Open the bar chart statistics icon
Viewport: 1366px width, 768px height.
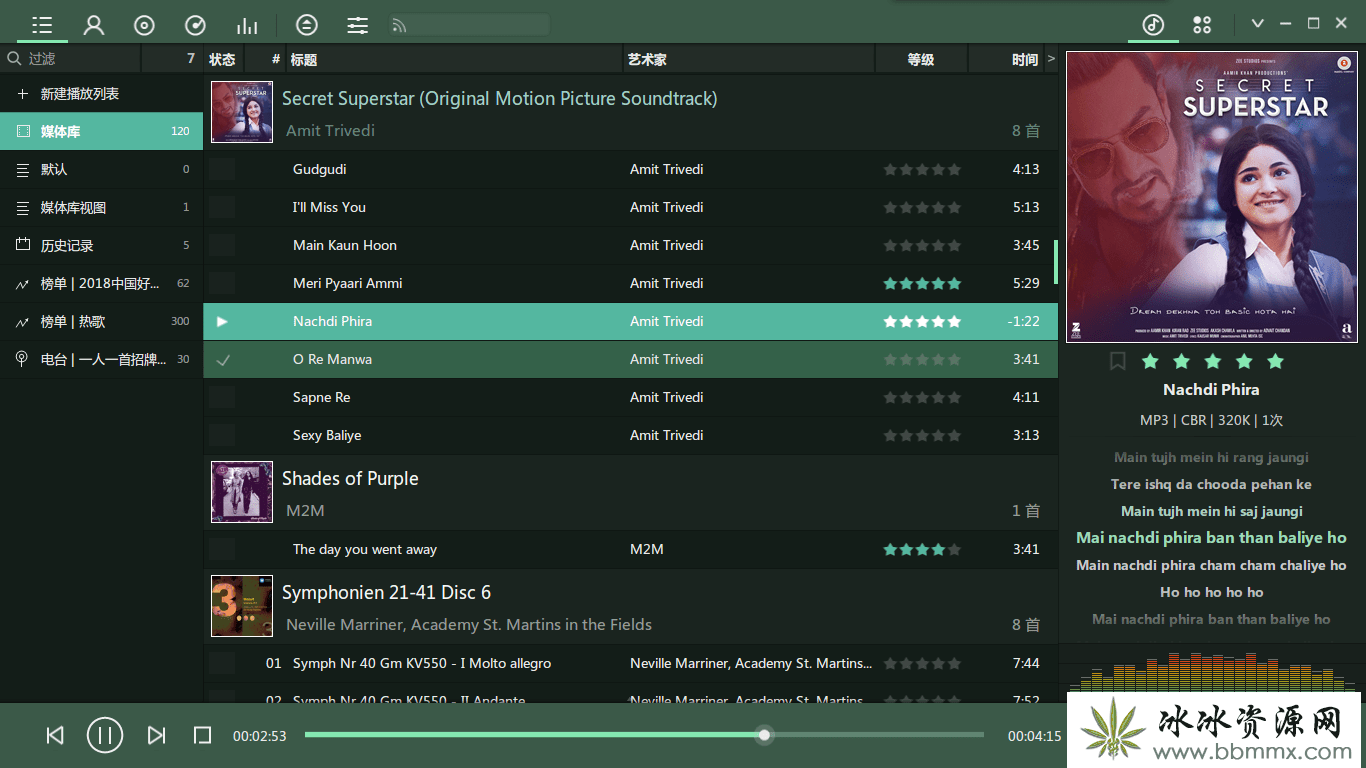pyautogui.click(x=247, y=25)
